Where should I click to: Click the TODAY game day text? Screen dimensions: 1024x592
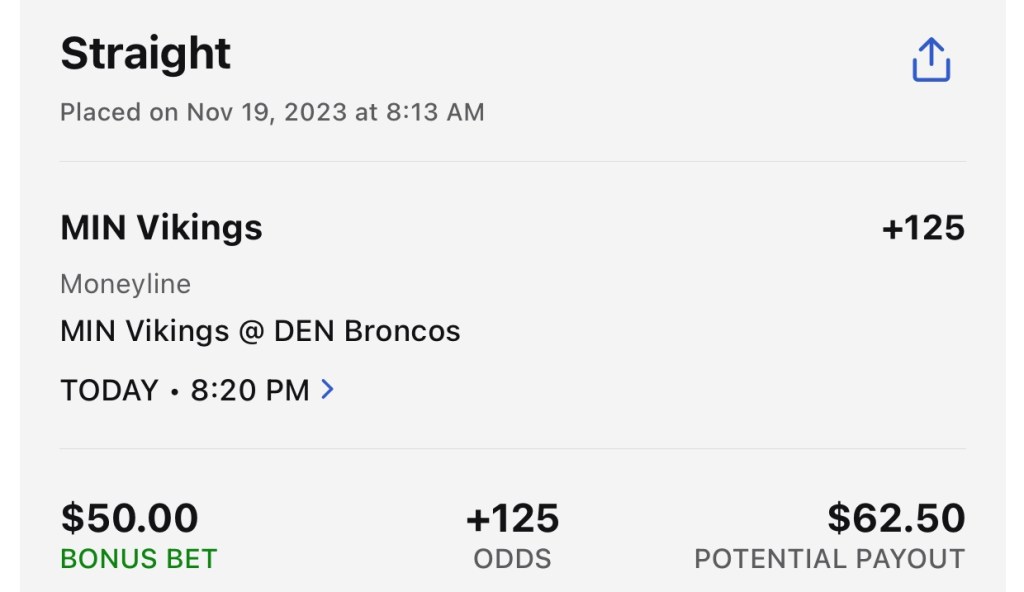tap(109, 390)
